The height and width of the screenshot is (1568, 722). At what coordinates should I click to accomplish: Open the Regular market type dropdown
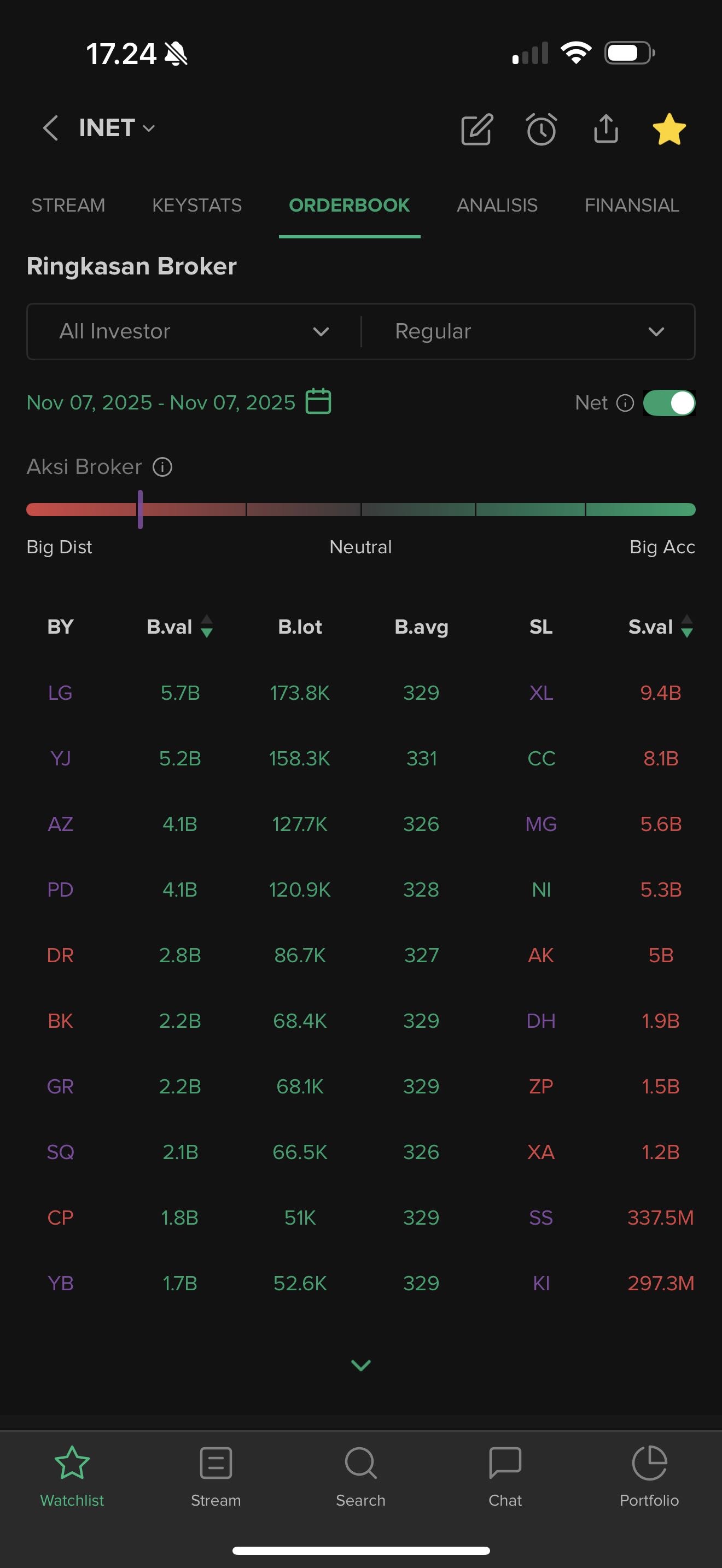click(x=528, y=332)
